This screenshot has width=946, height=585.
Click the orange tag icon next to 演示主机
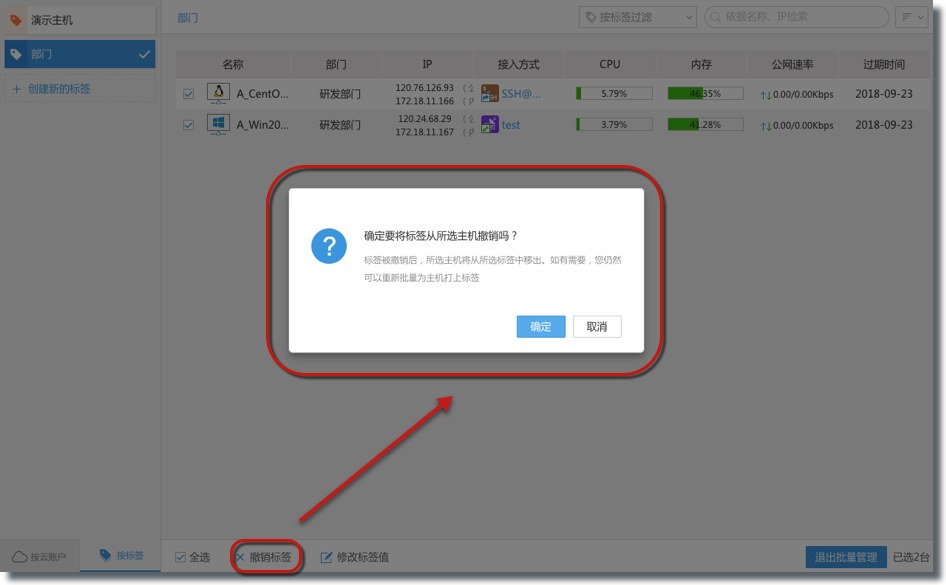click(x=16, y=20)
